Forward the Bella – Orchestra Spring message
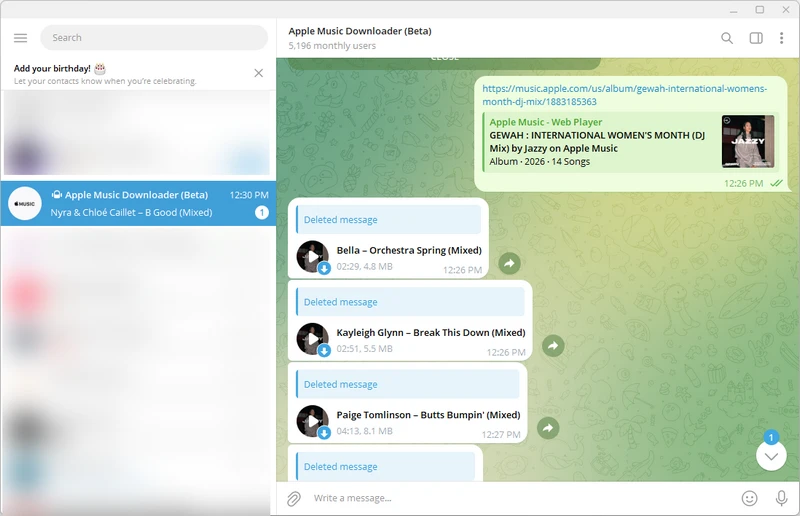This screenshot has width=800, height=516. 509,263
